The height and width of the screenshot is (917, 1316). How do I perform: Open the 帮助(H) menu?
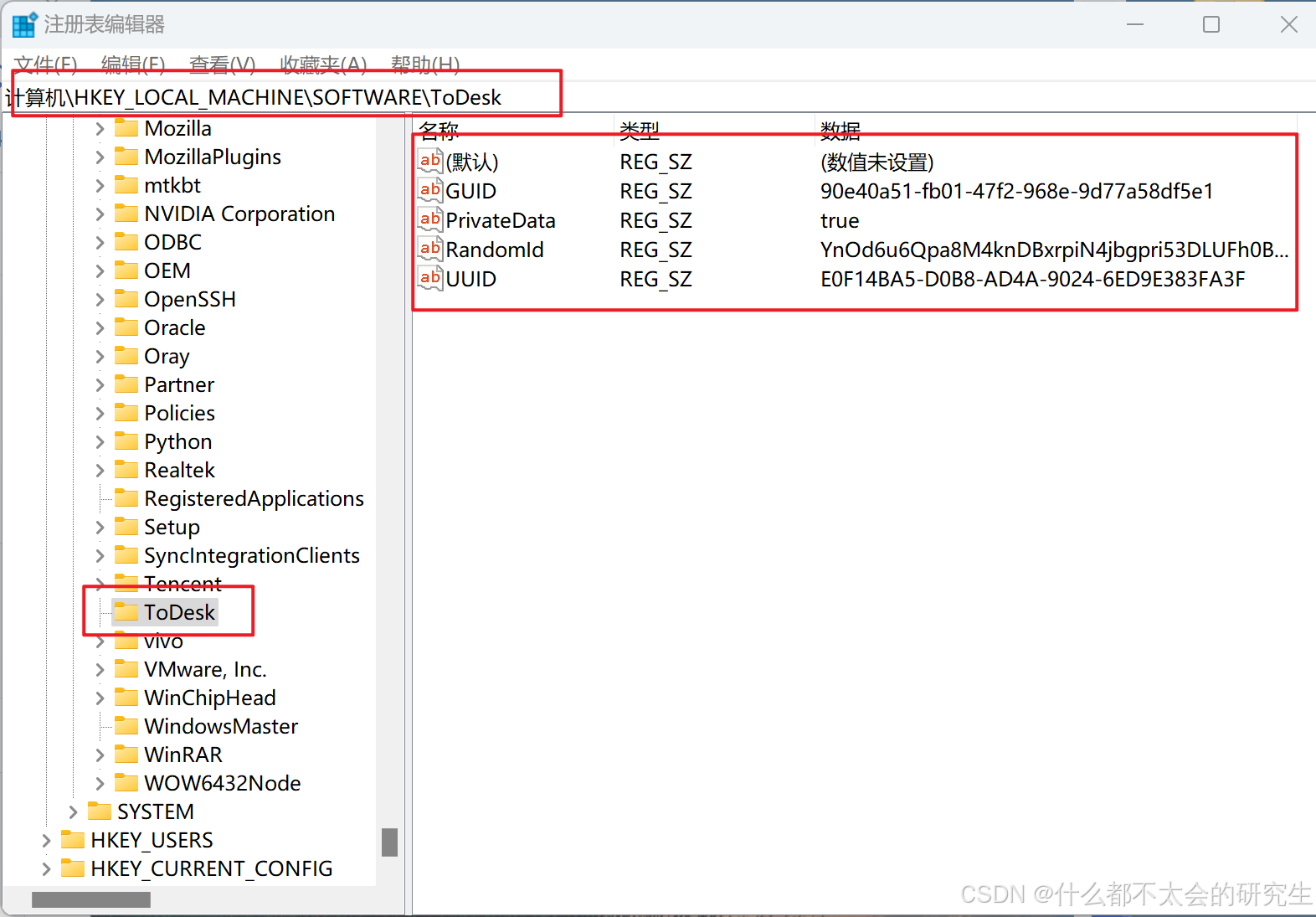(x=425, y=64)
